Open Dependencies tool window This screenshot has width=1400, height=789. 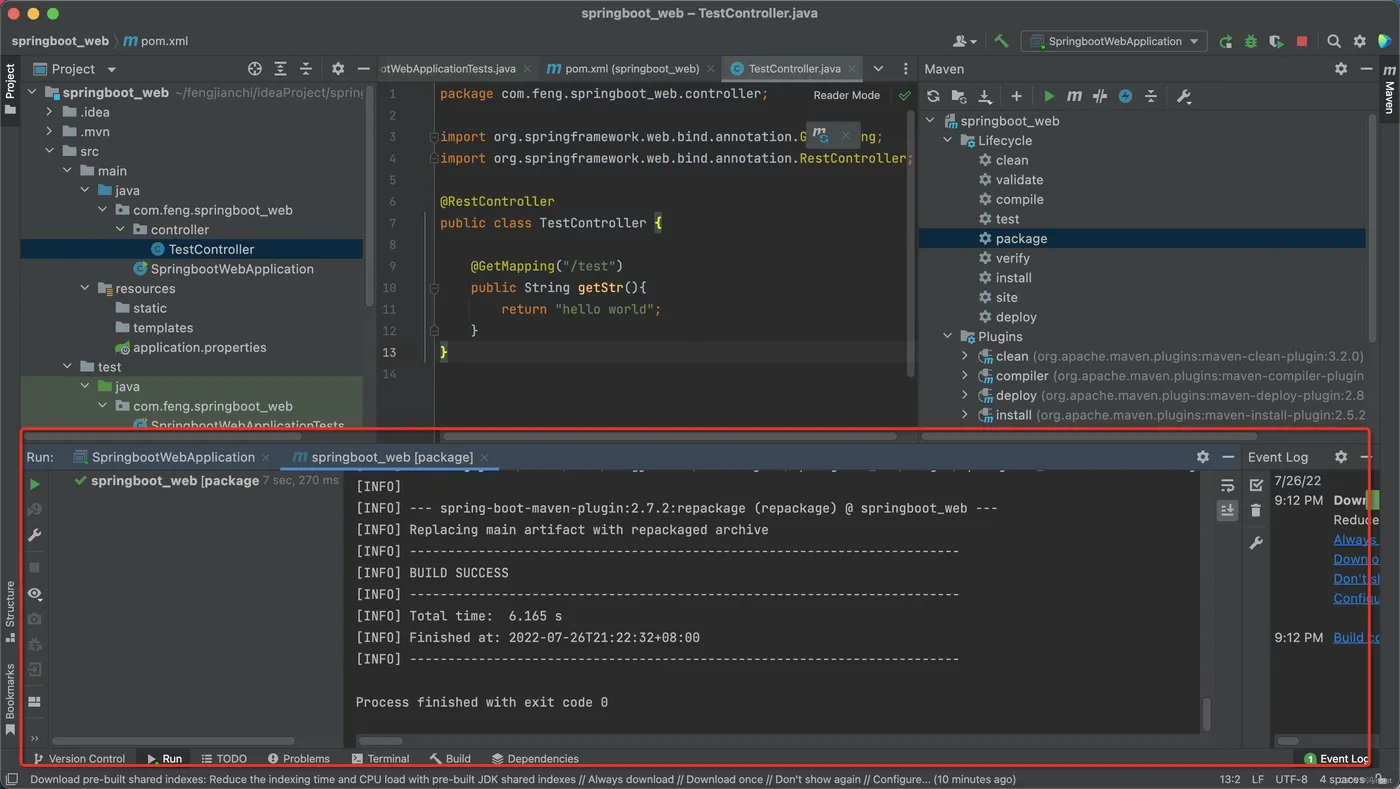click(x=534, y=759)
